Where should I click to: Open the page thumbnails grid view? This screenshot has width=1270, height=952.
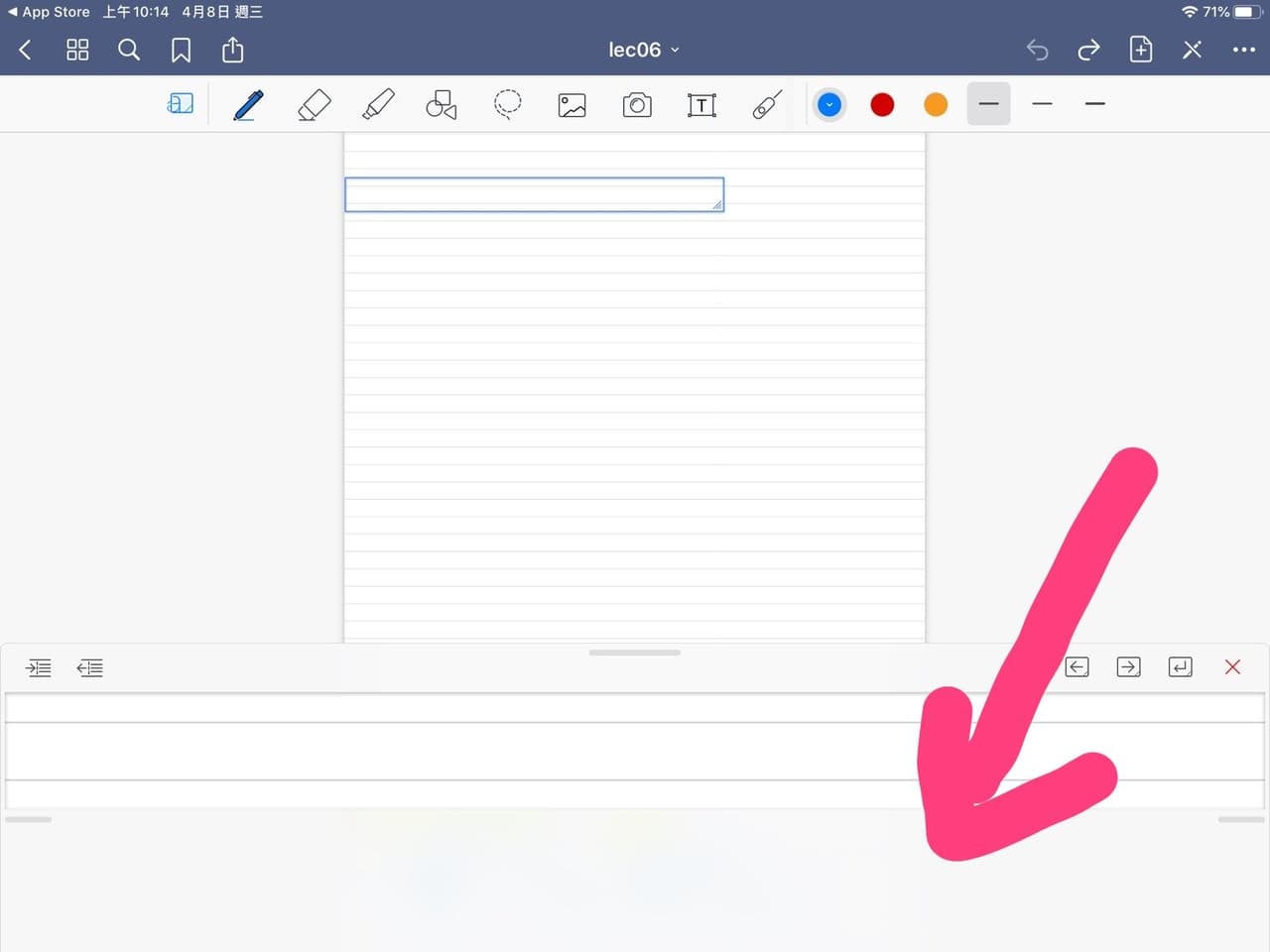point(77,50)
